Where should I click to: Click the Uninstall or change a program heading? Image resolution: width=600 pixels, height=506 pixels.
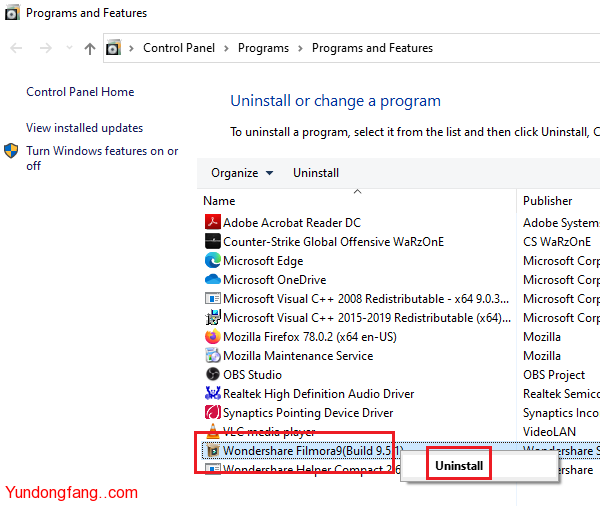[335, 101]
